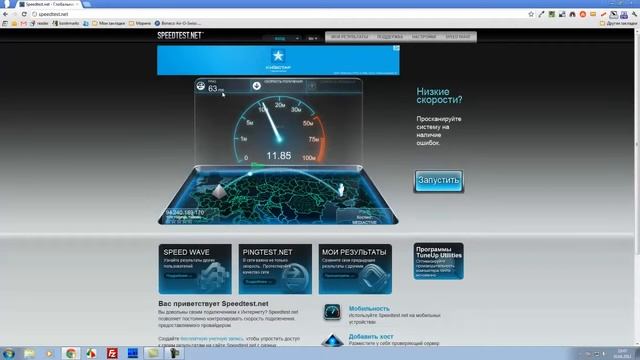Click the taskbar clock
Viewport: 640px width, 360px height.
pos(623,354)
